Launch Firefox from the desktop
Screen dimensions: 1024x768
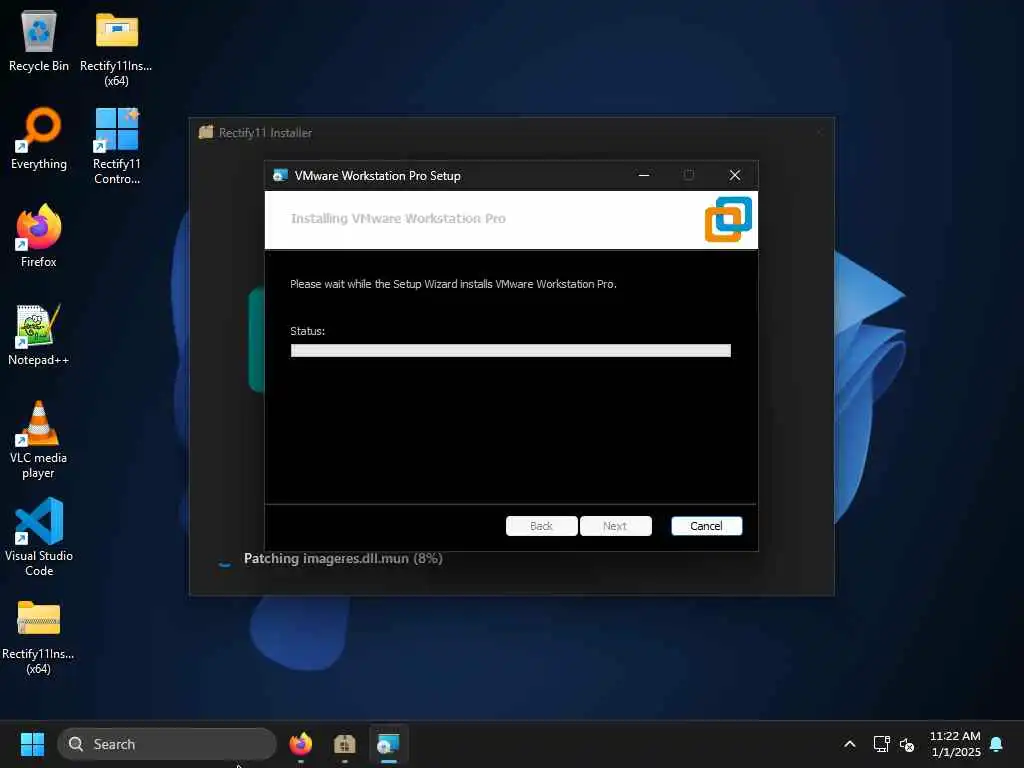coord(39,235)
